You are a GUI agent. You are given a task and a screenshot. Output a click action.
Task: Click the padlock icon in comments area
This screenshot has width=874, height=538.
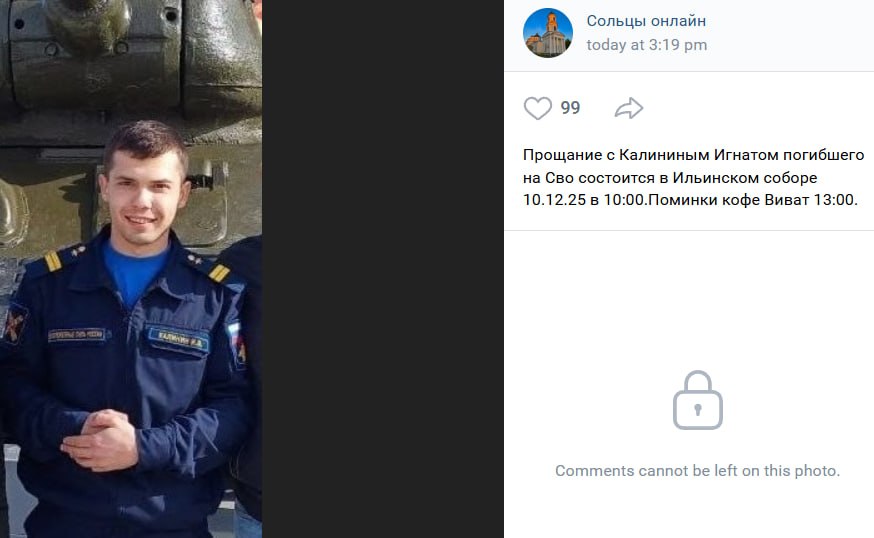pyautogui.click(x=697, y=400)
